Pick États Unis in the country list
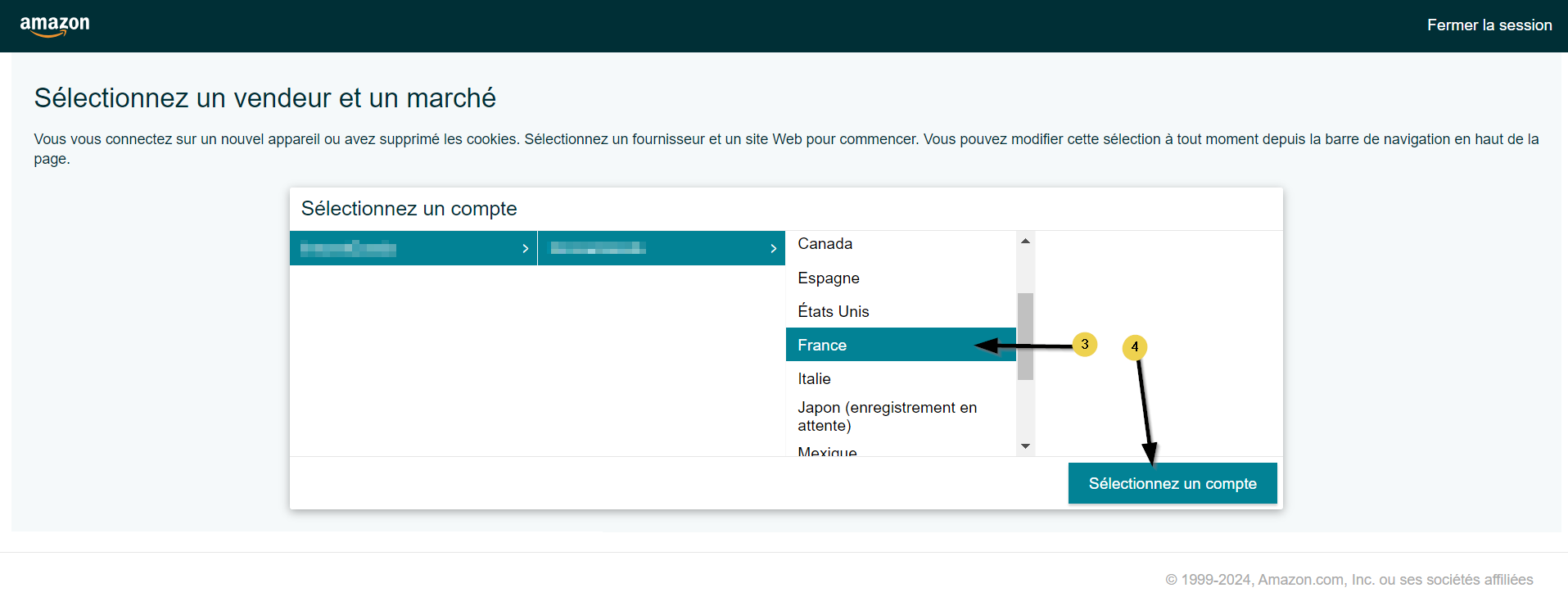 (x=833, y=312)
